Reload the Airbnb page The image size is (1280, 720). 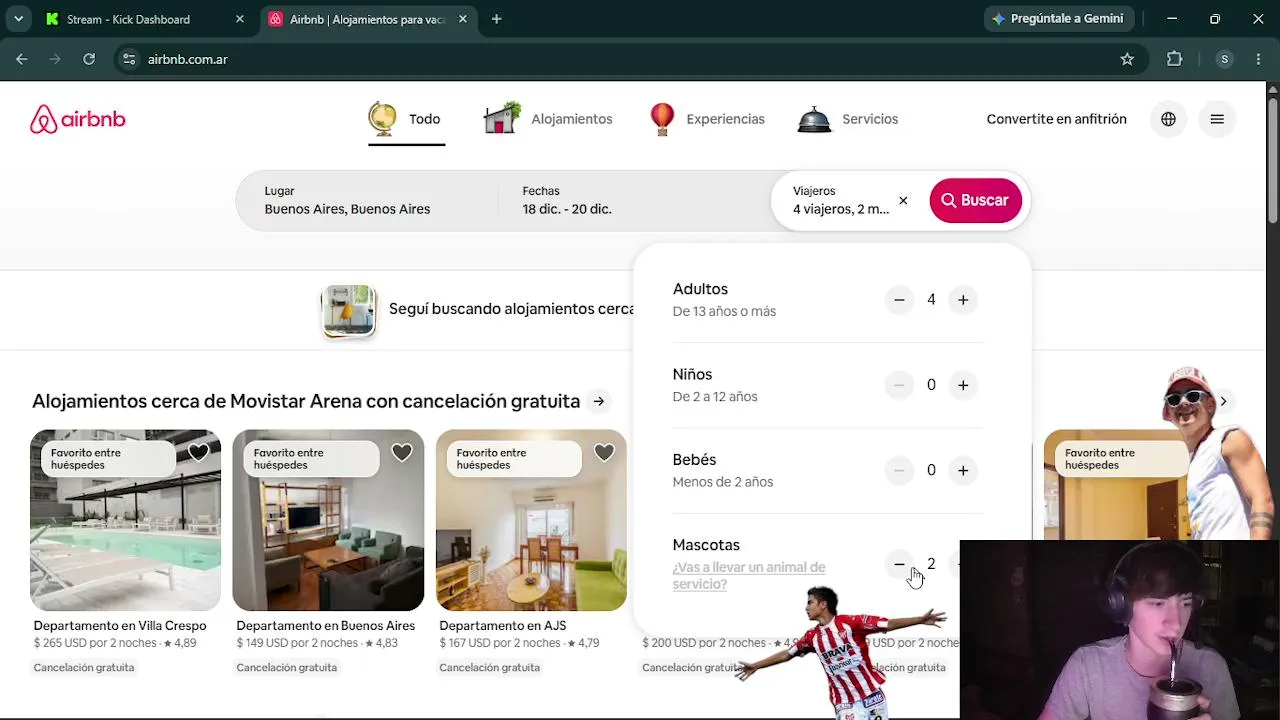89,59
